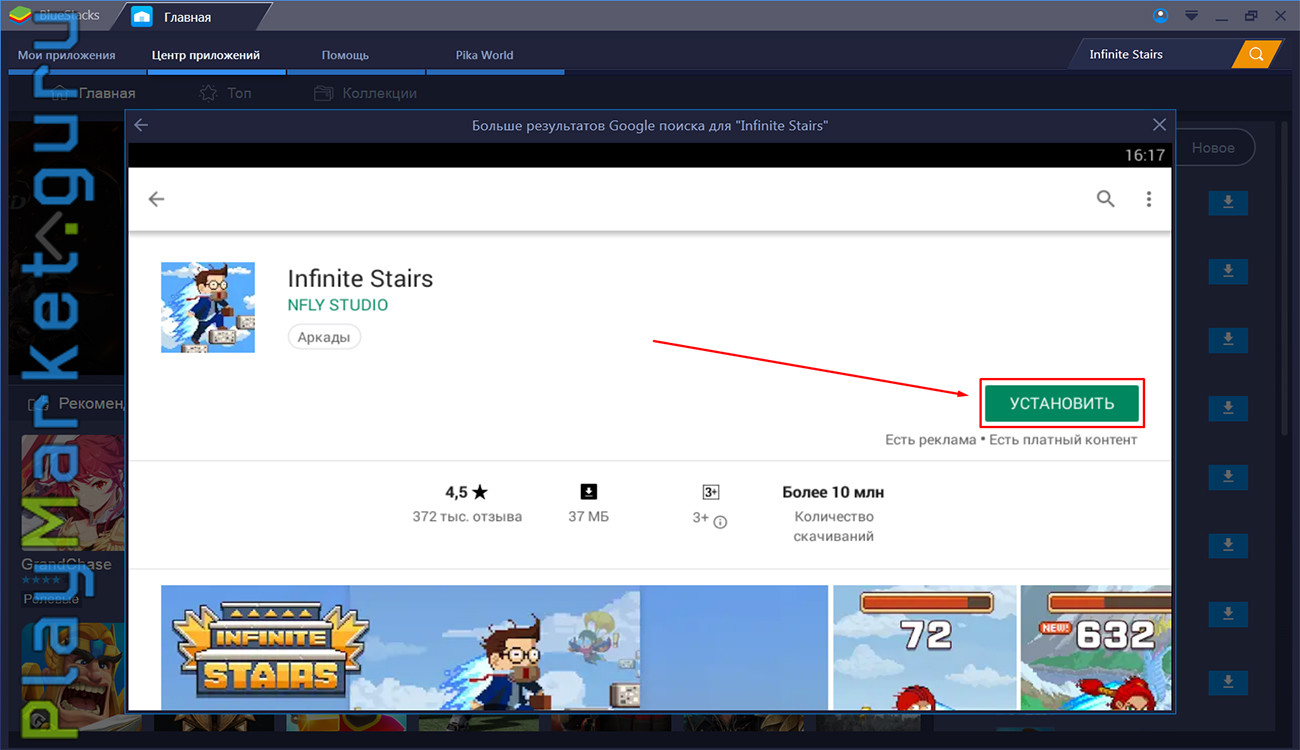Open the three-dot more options menu
The width and height of the screenshot is (1300, 750).
pos(1148,199)
